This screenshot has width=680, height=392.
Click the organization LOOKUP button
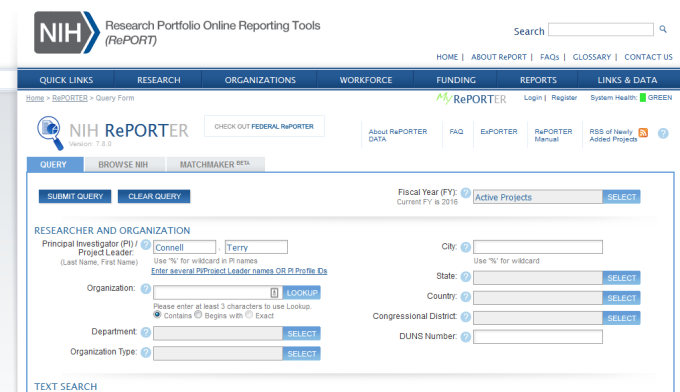(301, 293)
